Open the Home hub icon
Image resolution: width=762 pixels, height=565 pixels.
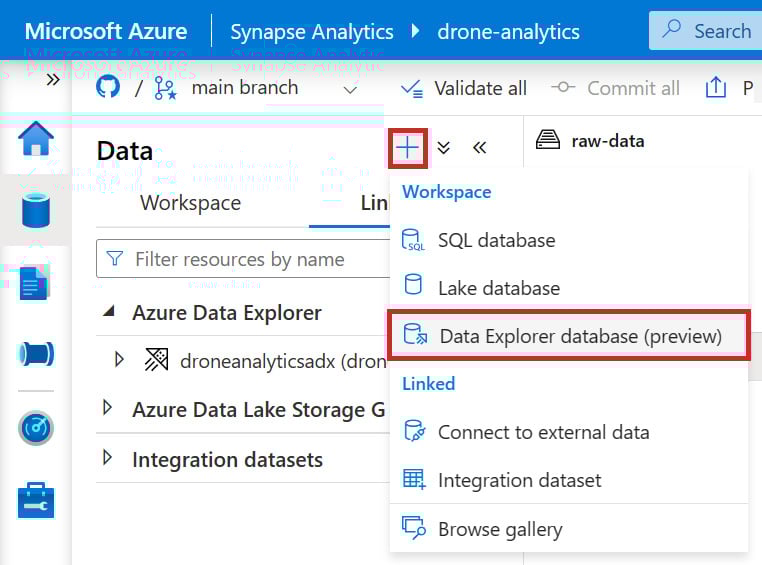pyautogui.click(x=35, y=138)
